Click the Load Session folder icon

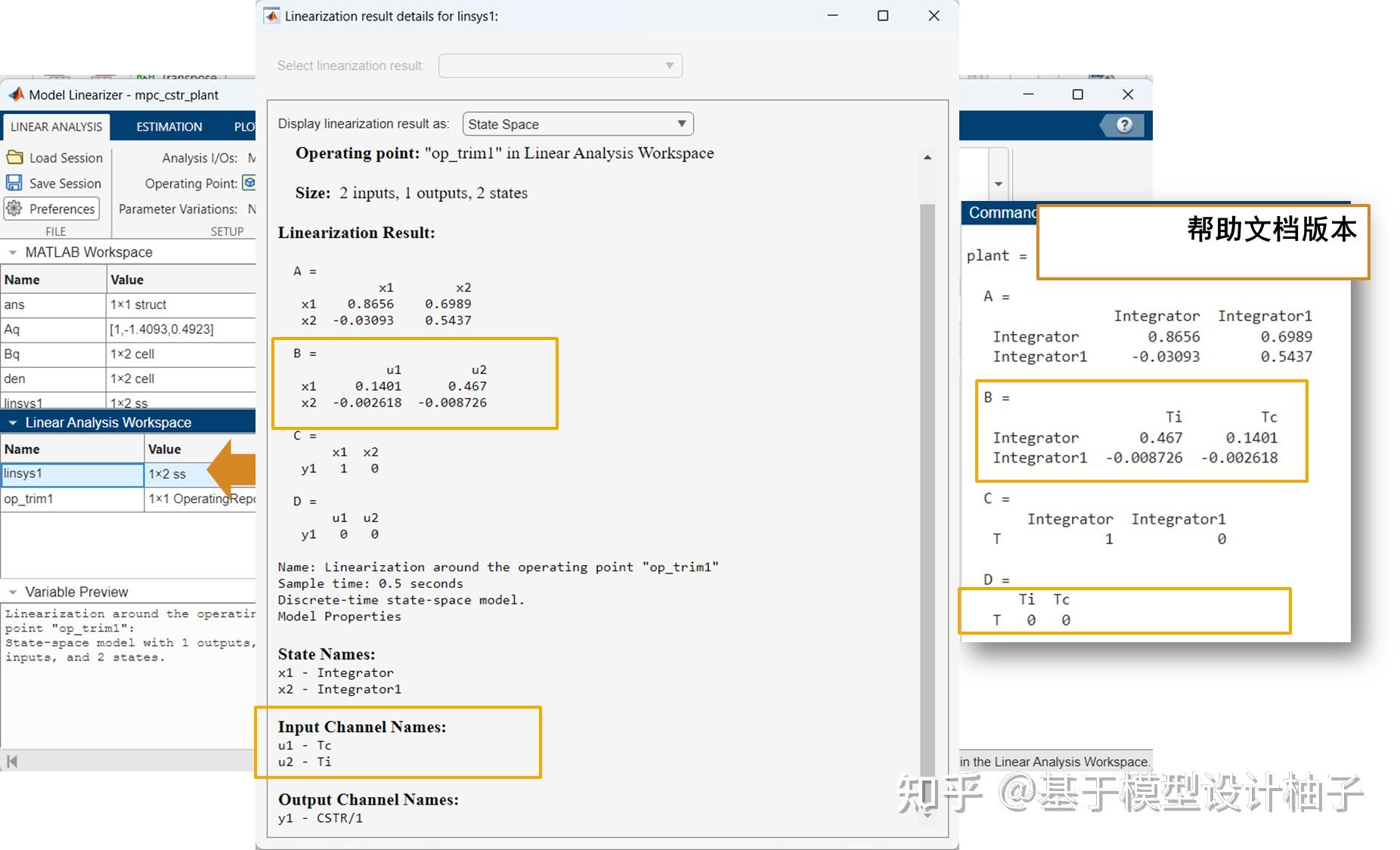(15, 157)
